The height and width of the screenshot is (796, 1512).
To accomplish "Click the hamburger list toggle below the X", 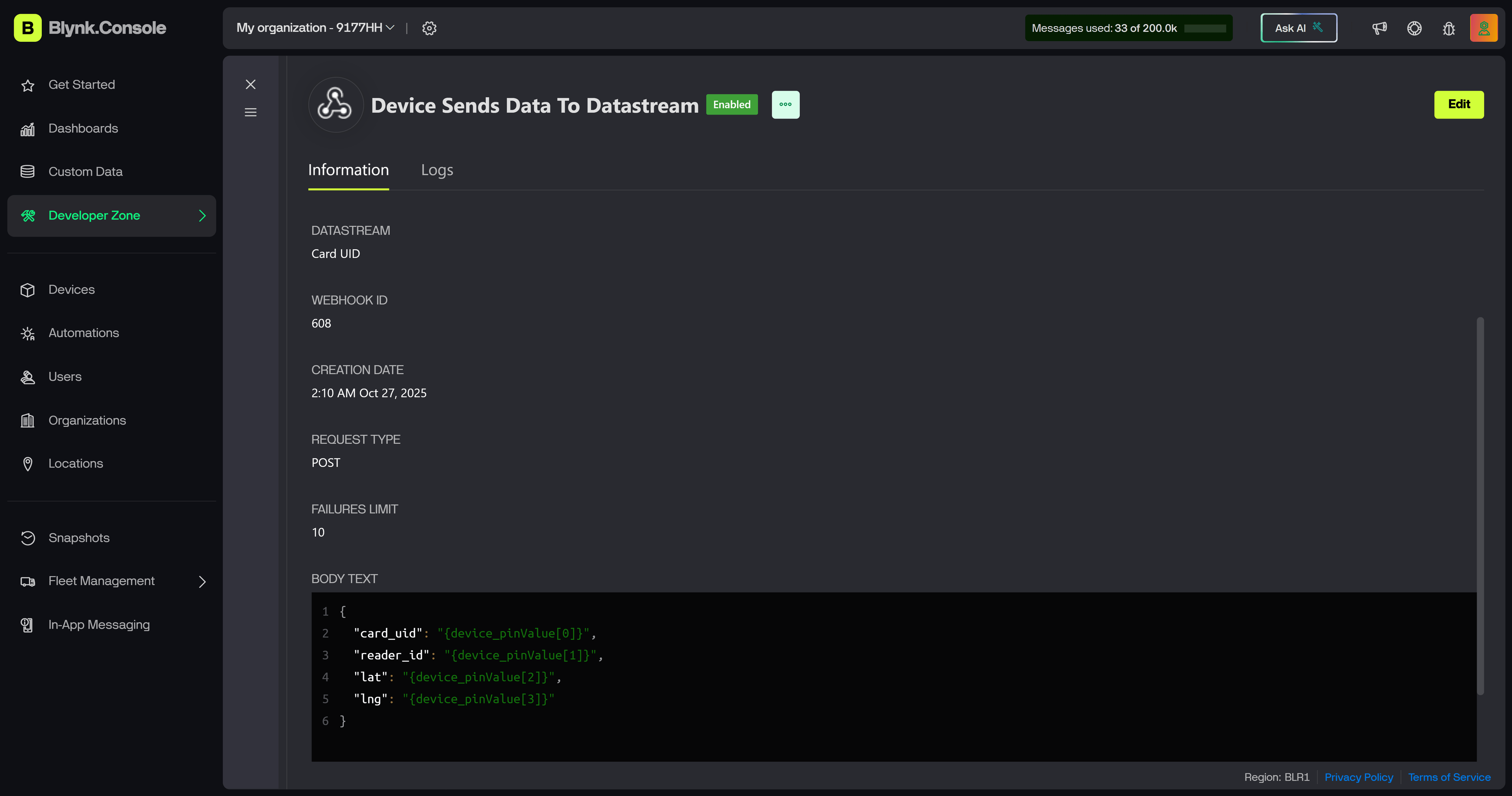I will click(x=251, y=111).
